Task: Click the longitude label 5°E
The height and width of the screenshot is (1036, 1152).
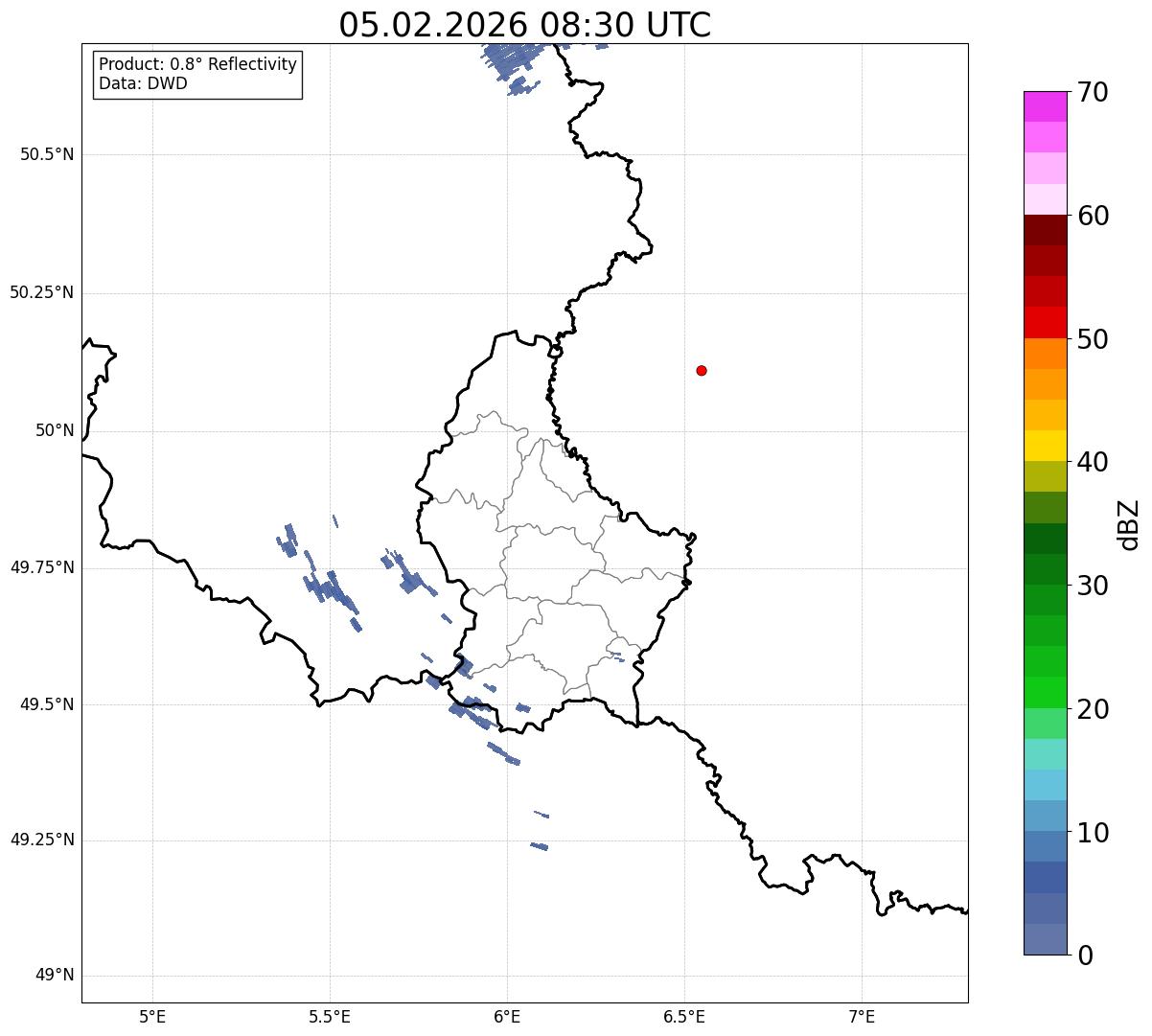Action: 152,1016
